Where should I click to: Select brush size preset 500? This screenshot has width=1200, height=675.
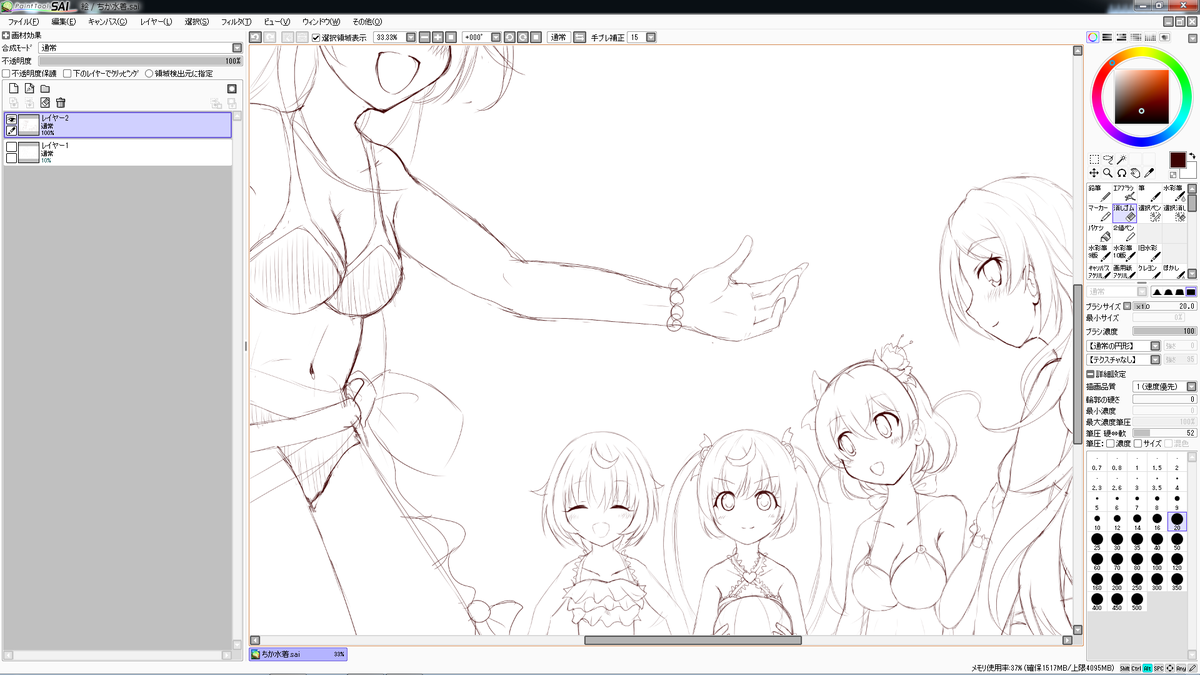(x=1137, y=600)
